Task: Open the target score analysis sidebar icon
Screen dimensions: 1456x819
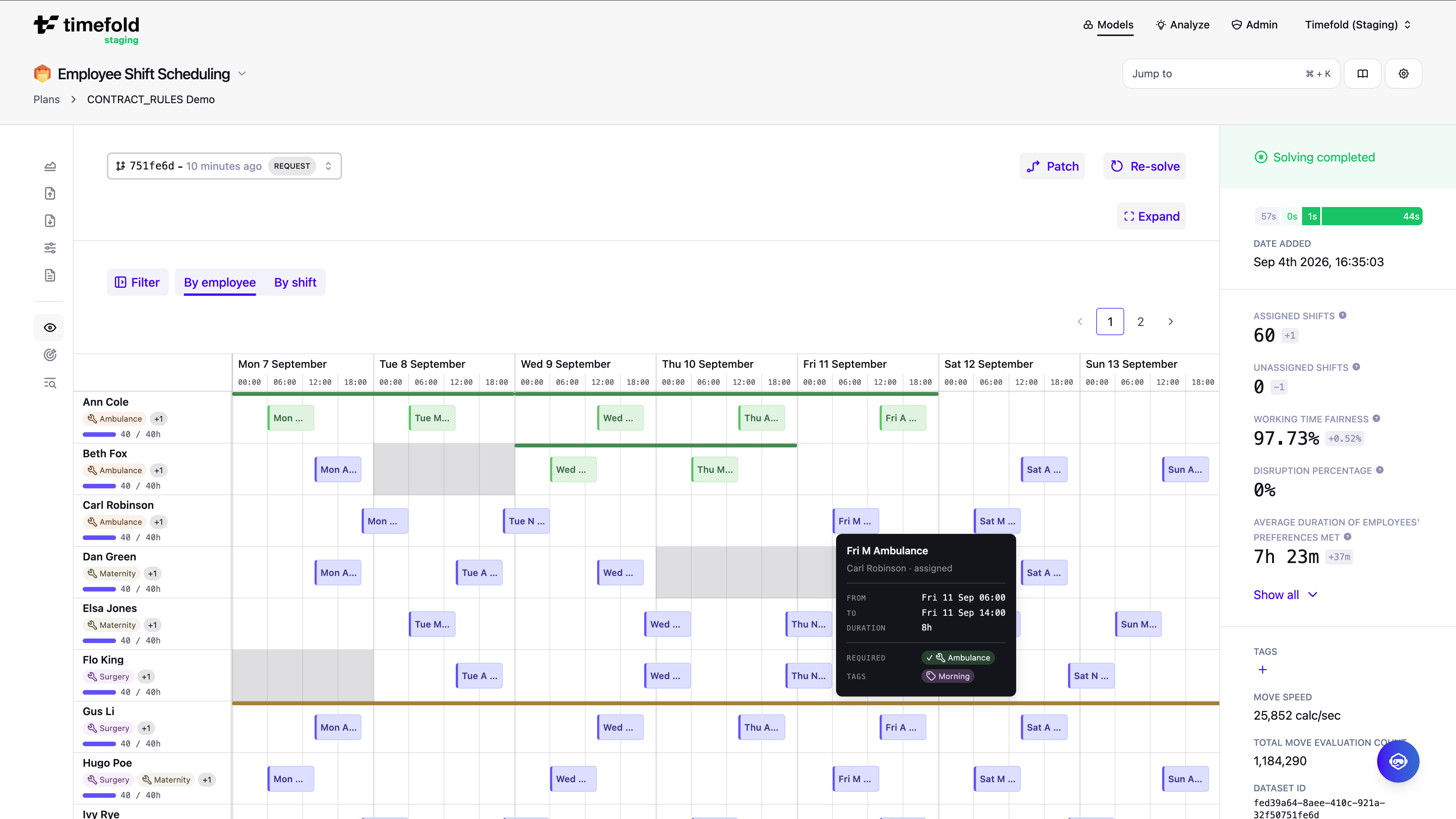Action: pyautogui.click(x=50, y=355)
